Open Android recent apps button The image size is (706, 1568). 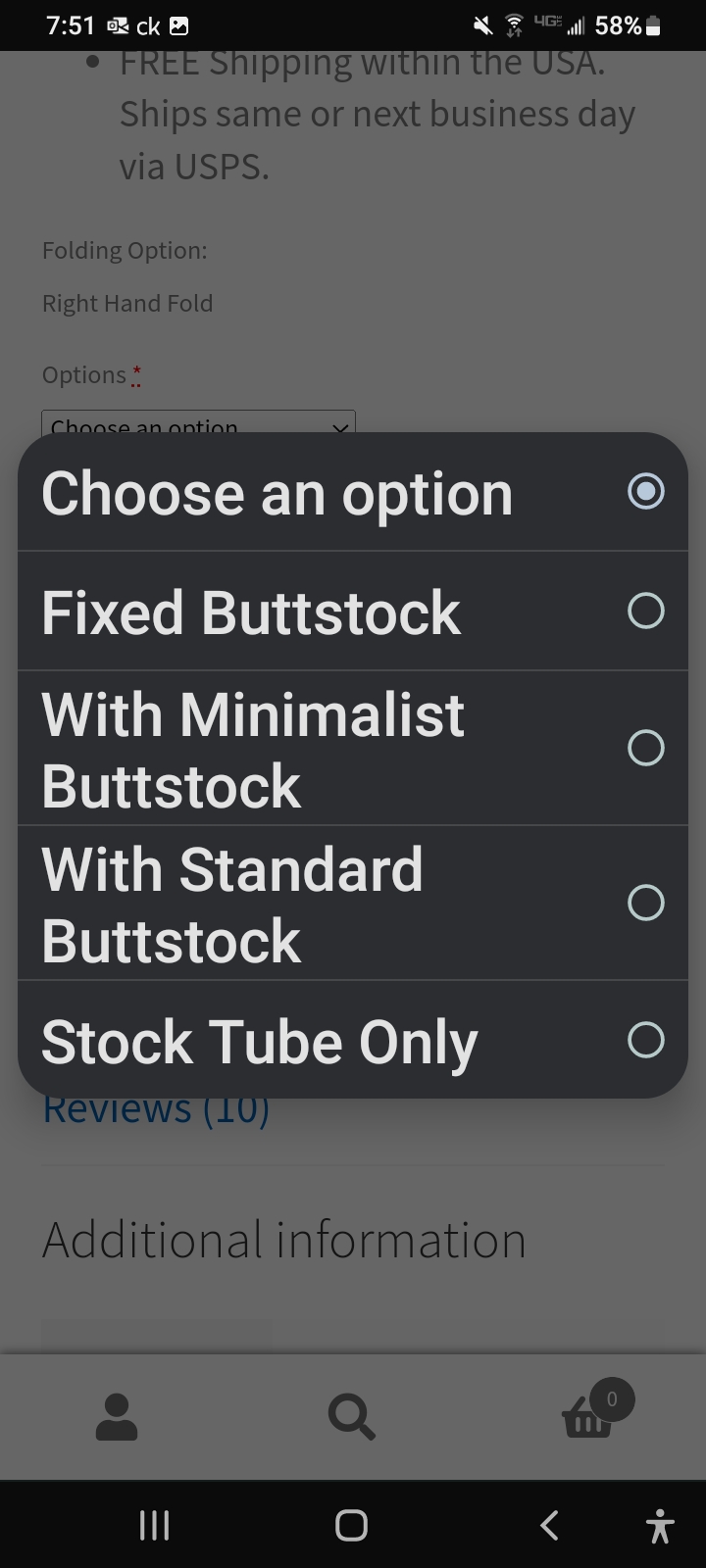tap(154, 1525)
